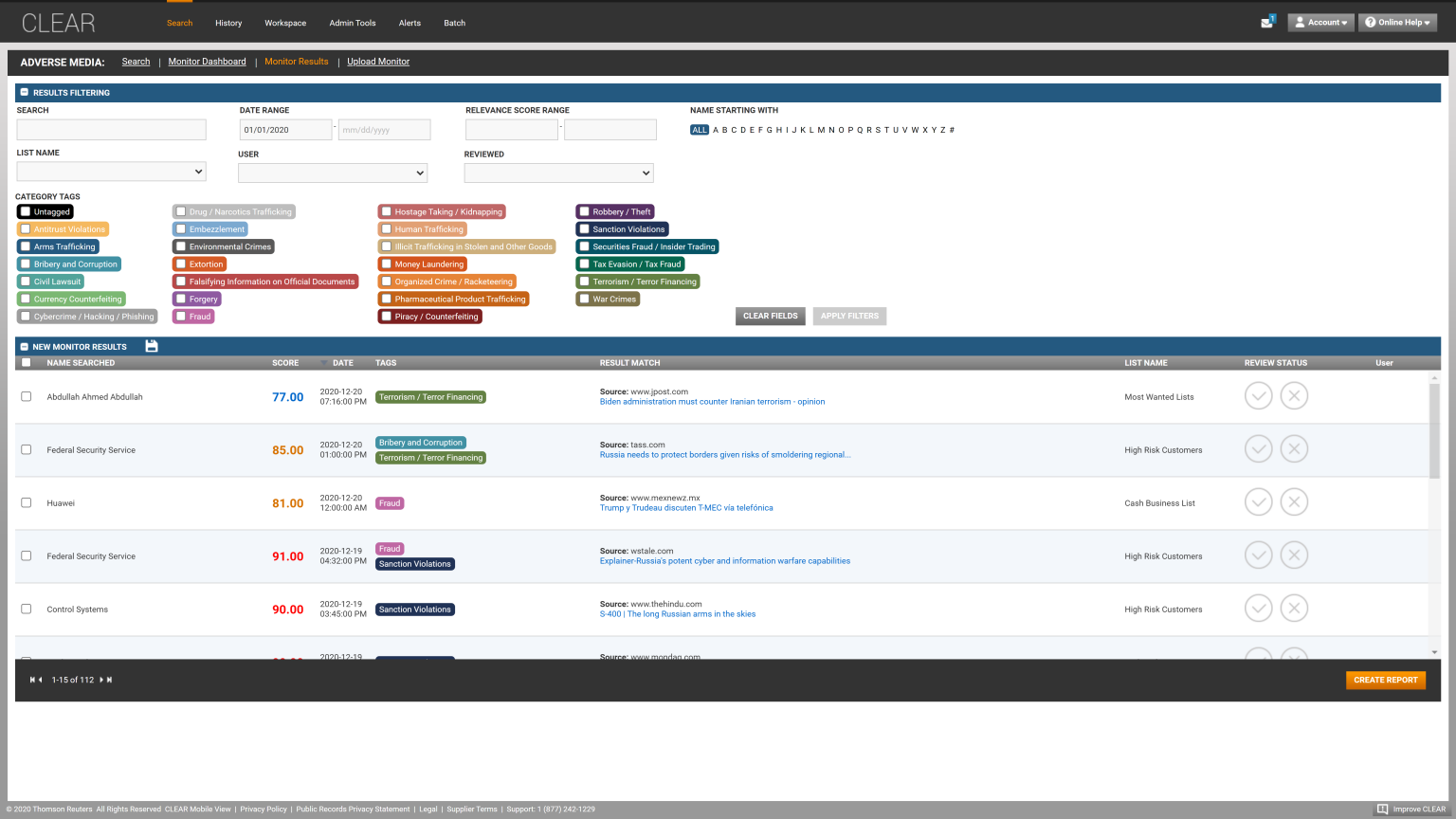Switch to the Monitor Dashboard tab
Image resolution: width=1456 pixels, height=819 pixels.
pos(207,61)
